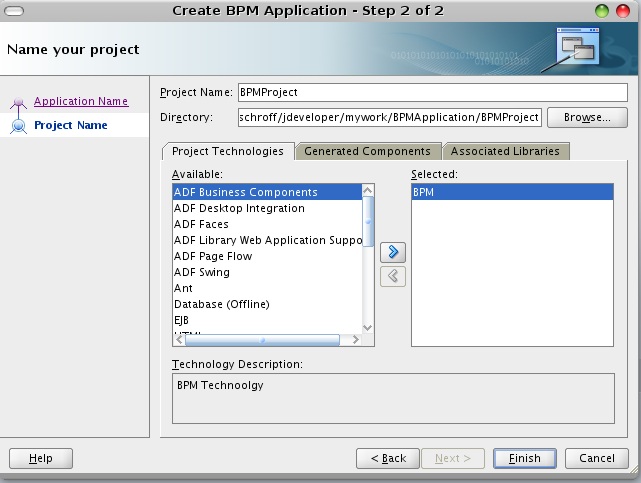Click the add-to-selected right arrow button
Image resolution: width=641 pixels, height=483 pixels.
point(392,252)
